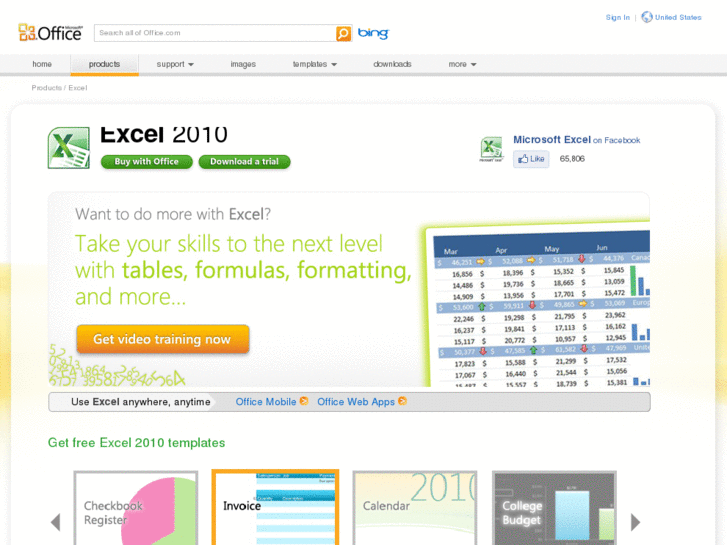Open the College Budget template thumbnail
This screenshot has height=545, width=727.
pos(555,508)
